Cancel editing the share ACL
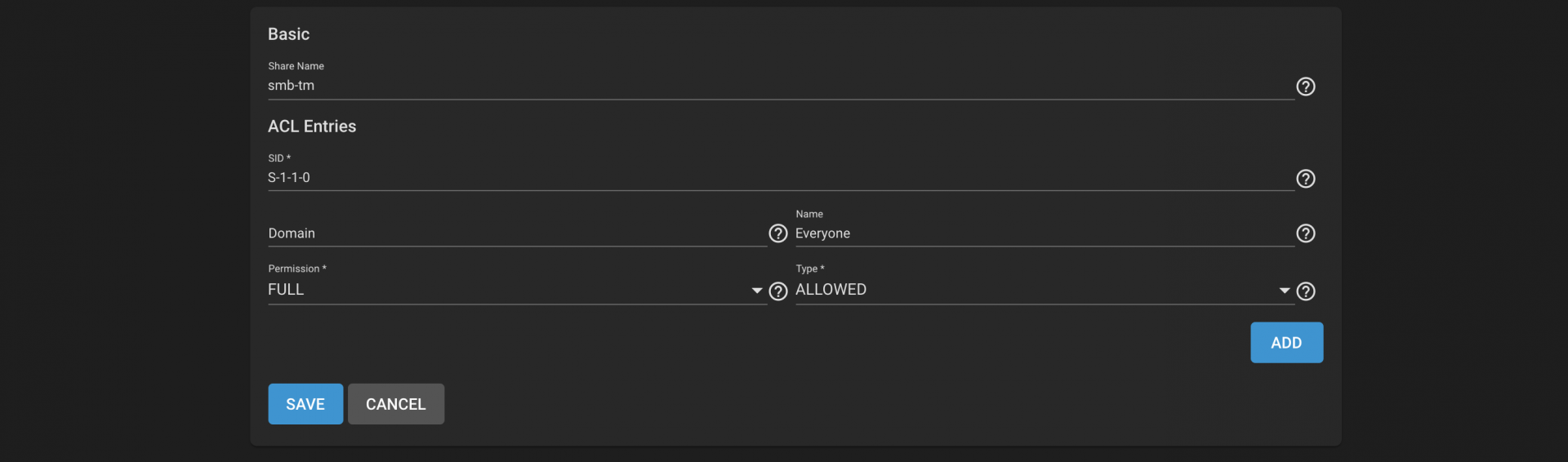Screen dimensions: 1568x462 [396, 404]
